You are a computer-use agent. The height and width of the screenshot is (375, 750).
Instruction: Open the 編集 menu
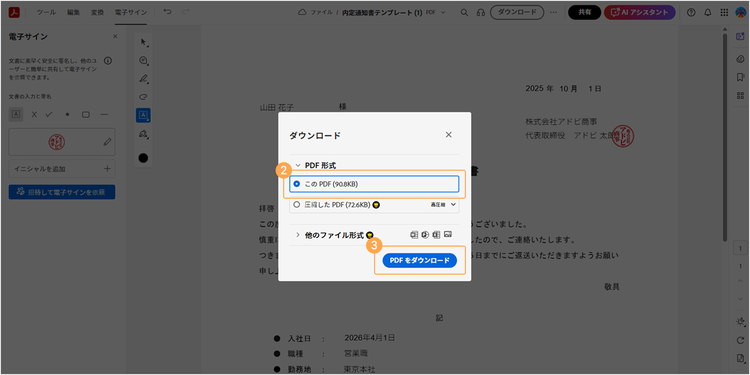[74, 12]
